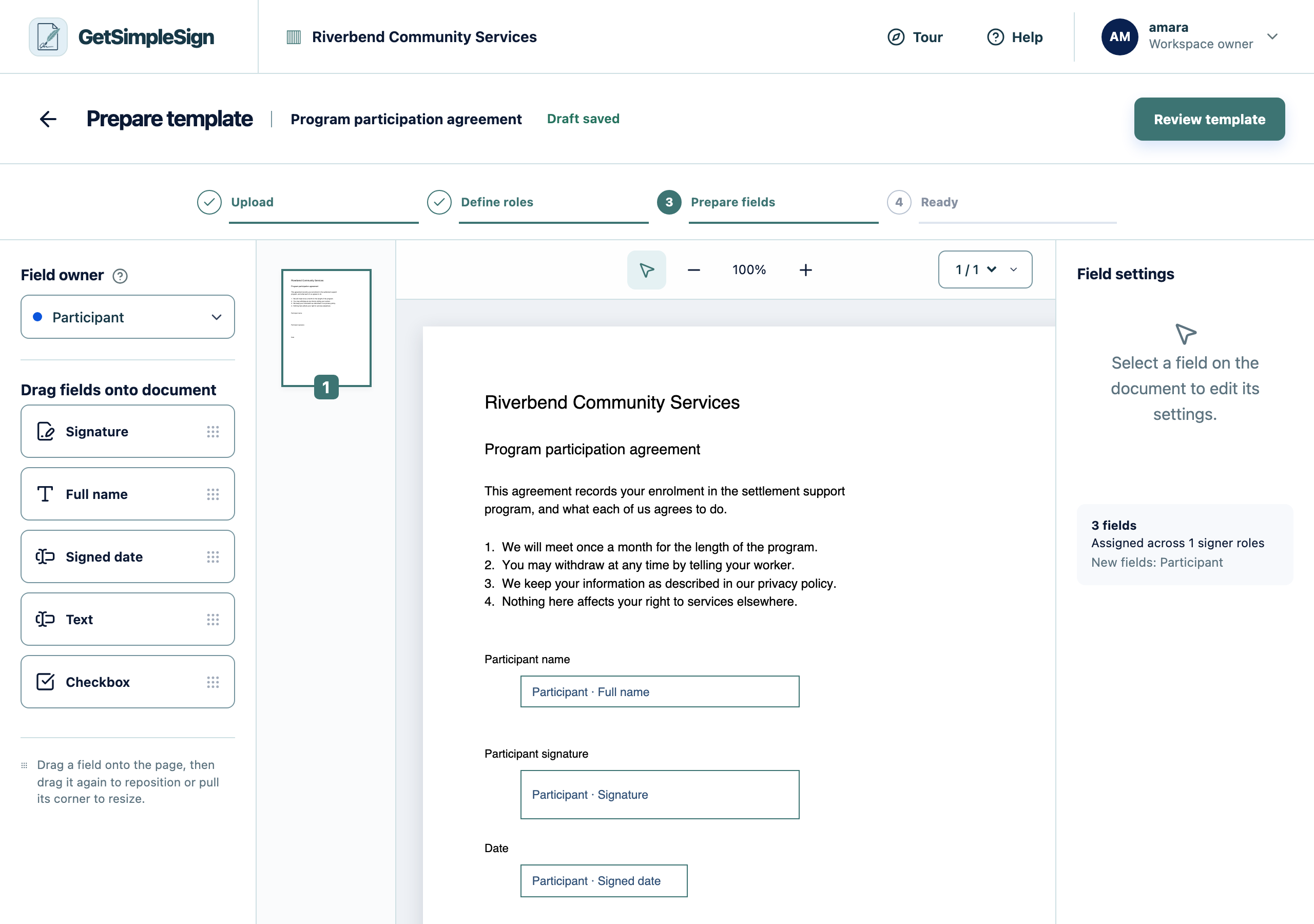
Task: Click the Signature field pen icon
Action: tap(45, 431)
